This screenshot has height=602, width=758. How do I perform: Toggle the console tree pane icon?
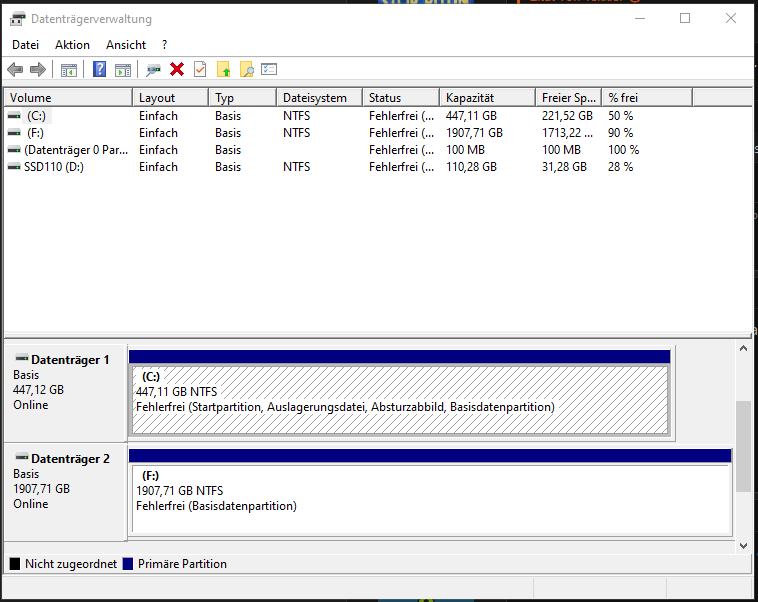(69, 70)
